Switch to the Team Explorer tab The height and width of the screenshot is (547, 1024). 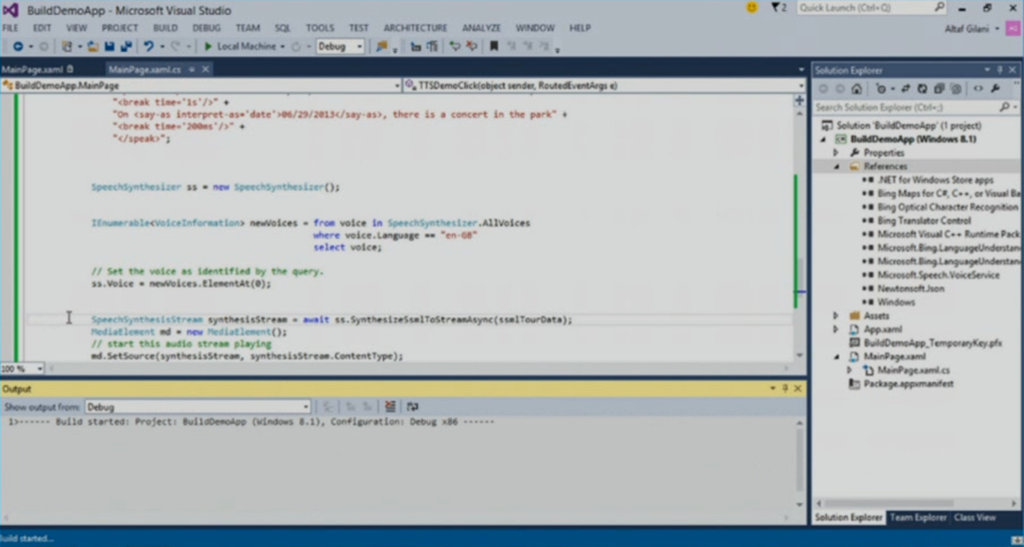918,518
